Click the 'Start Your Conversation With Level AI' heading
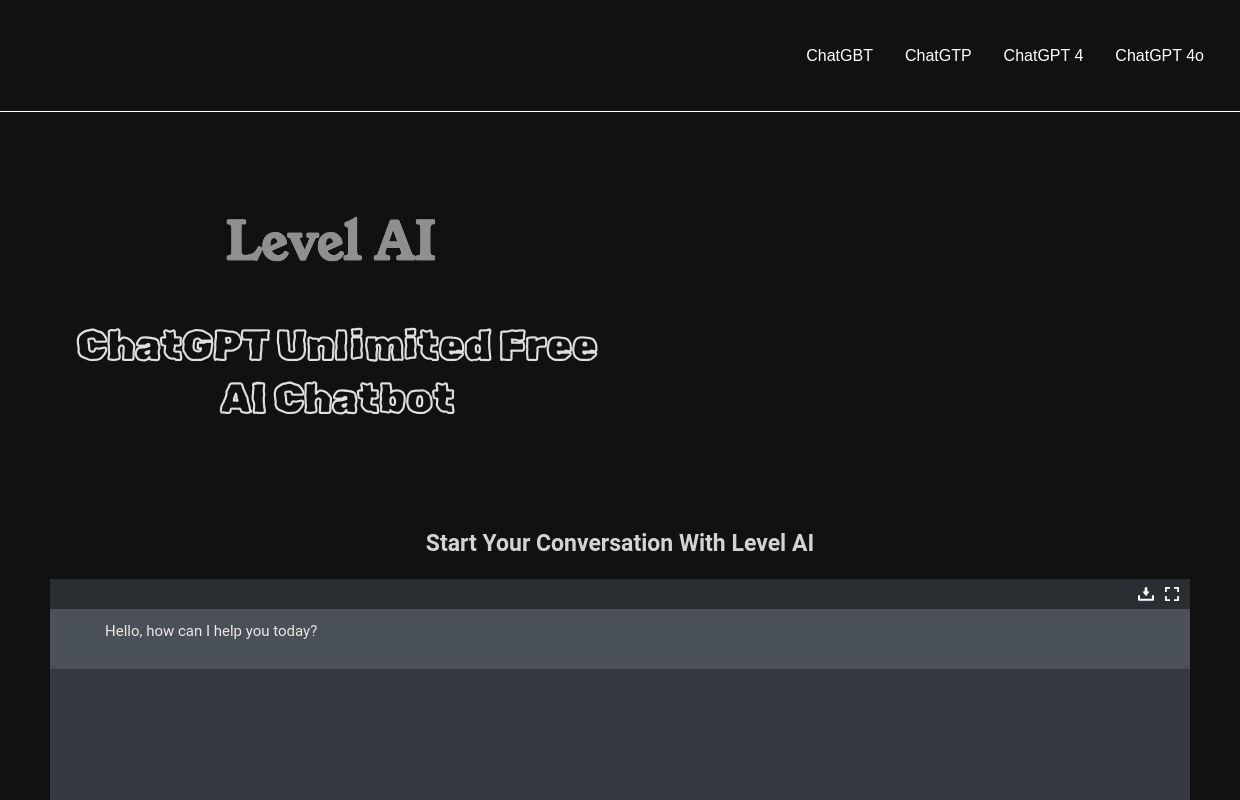 (620, 543)
